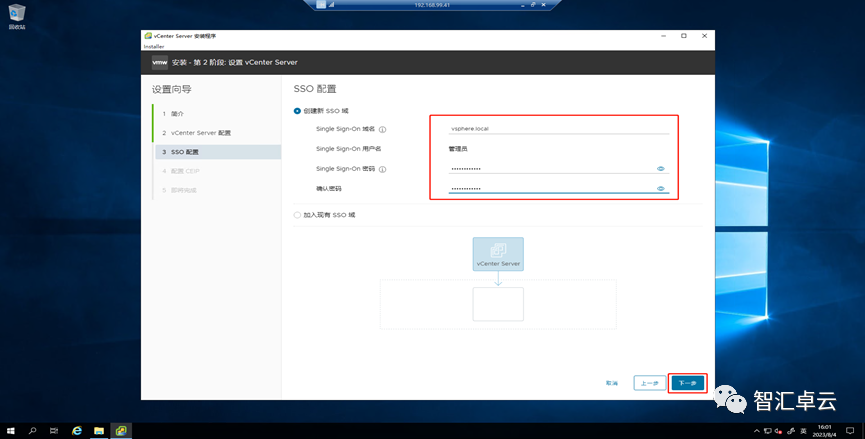Click the 设置向导 sidebar heading
This screenshot has width=865, height=439.
coord(172,89)
